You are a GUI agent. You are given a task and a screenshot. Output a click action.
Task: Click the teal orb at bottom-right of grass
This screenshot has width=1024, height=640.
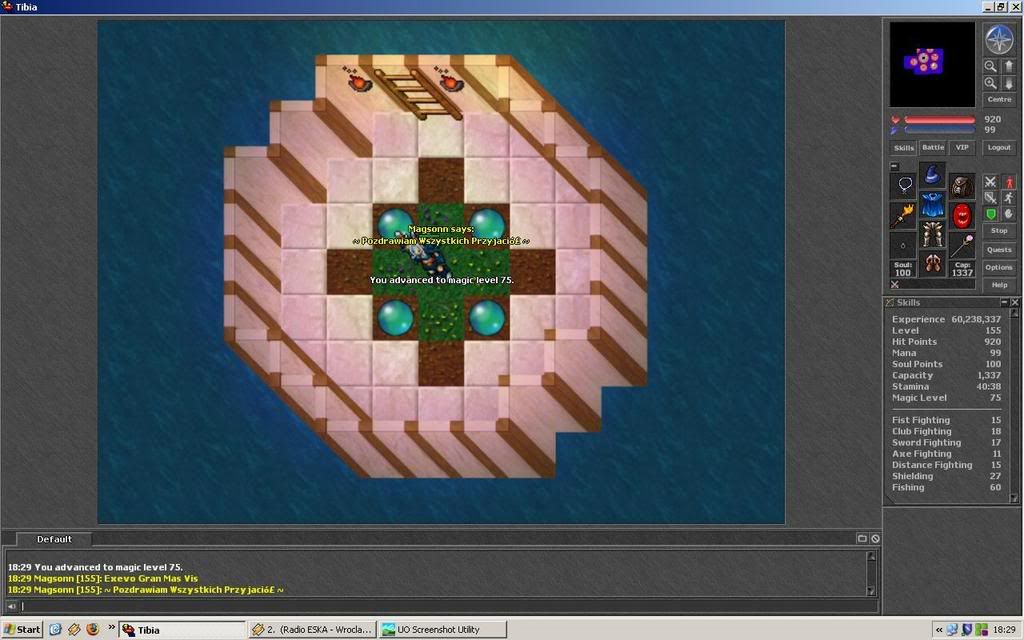(x=487, y=317)
